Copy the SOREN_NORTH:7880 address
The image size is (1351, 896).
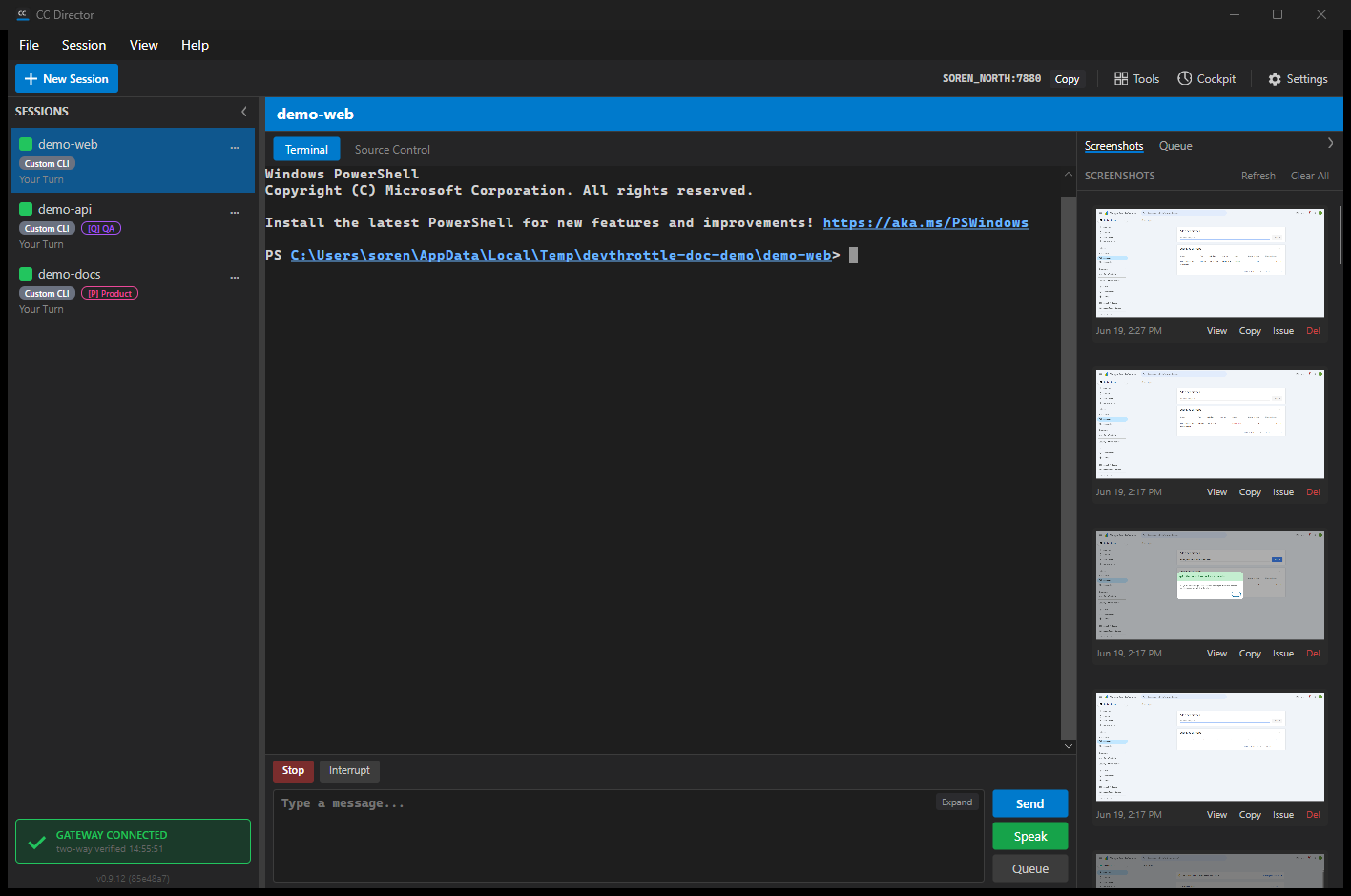[x=1067, y=79]
